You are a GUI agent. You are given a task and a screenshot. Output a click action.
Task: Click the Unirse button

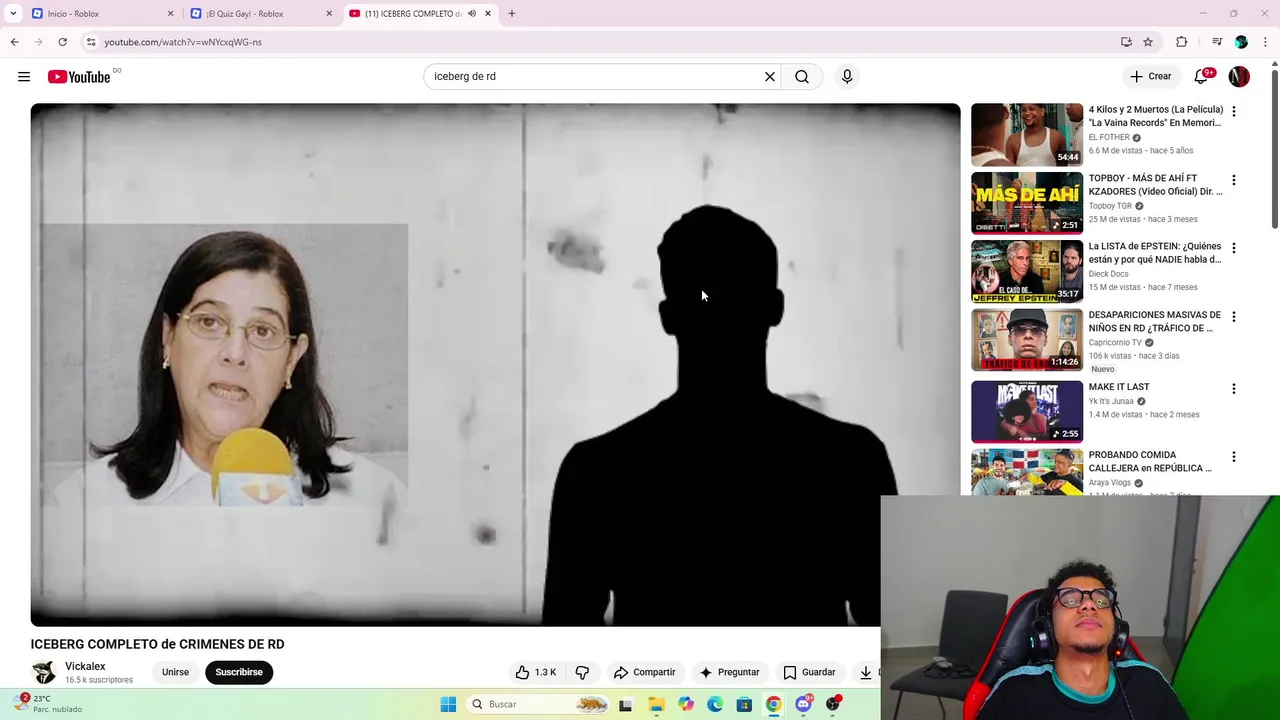tap(175, 672)
